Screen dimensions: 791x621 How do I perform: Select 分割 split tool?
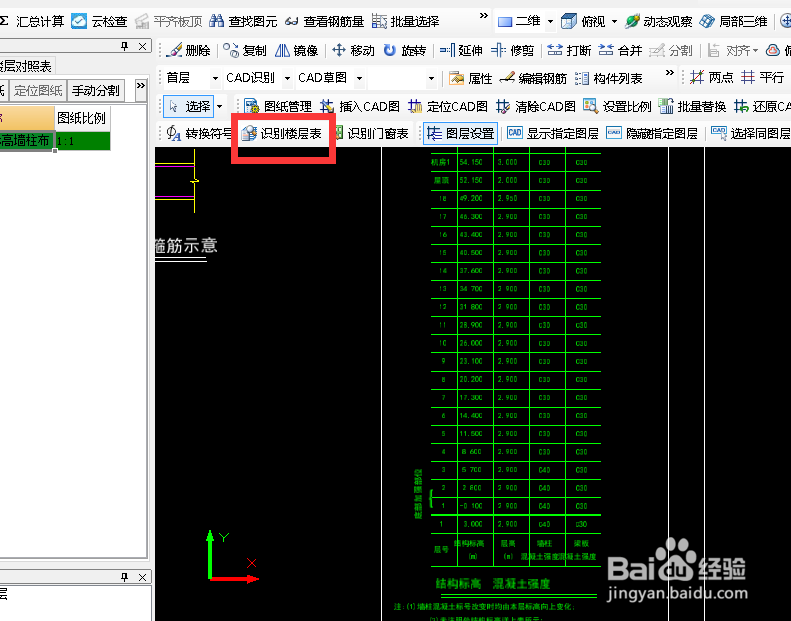(671, 50)
